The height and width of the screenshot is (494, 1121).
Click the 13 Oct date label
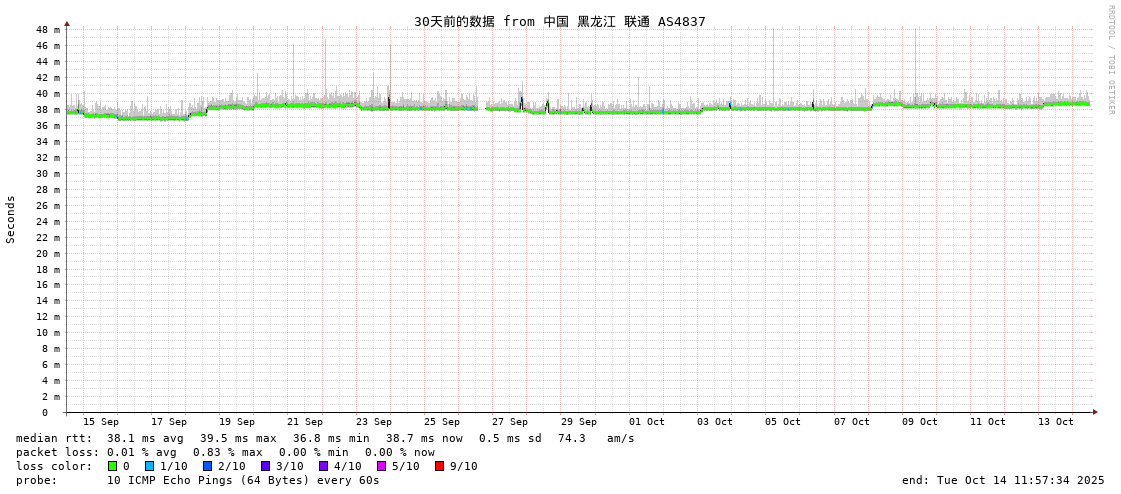(1056, 422)
